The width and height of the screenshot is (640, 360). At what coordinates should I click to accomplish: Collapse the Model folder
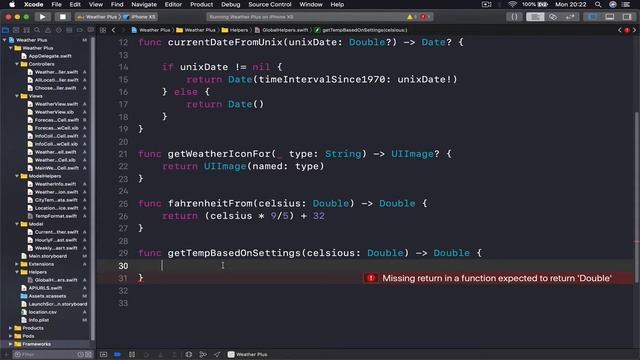[17, 224]
